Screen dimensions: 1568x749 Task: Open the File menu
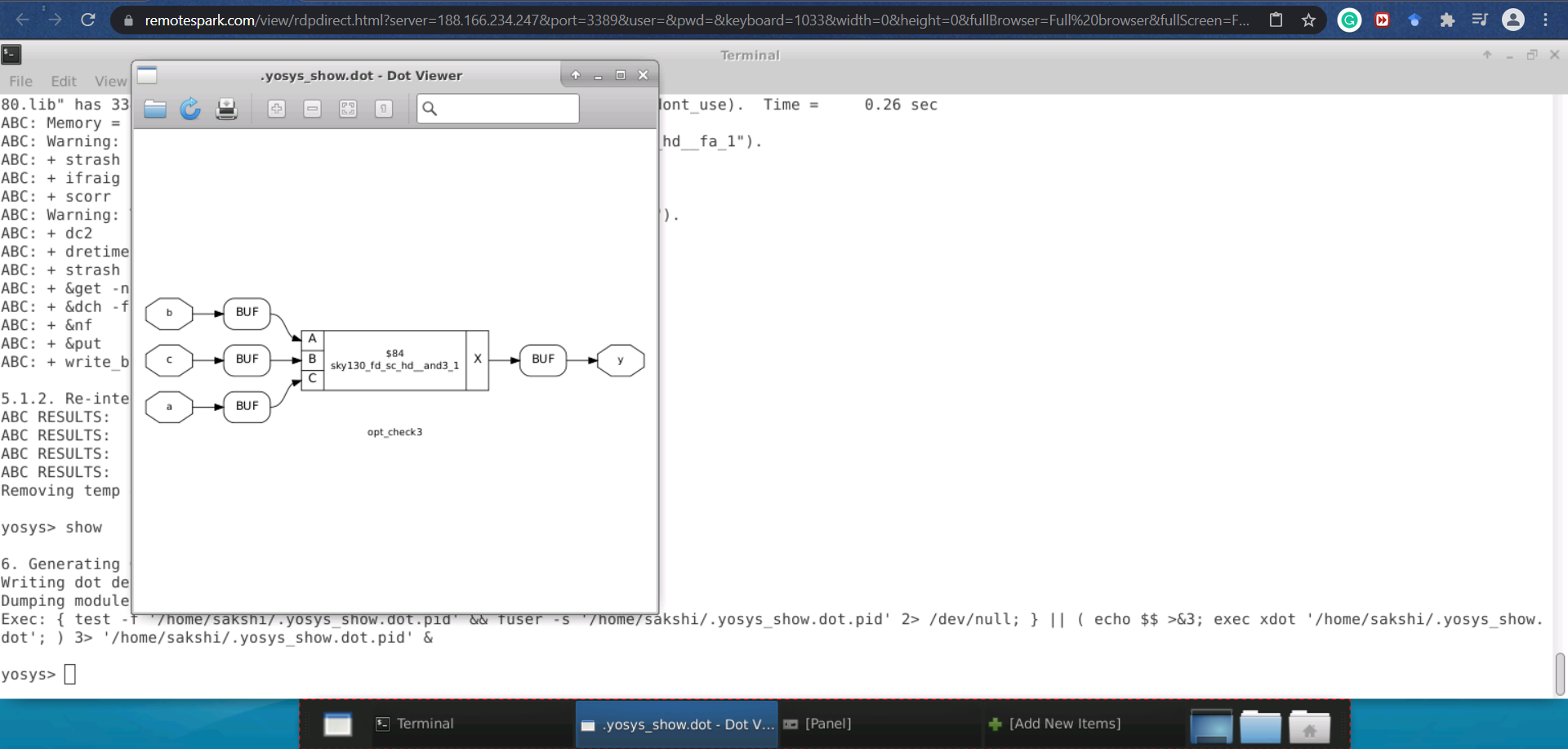(20, 81)
